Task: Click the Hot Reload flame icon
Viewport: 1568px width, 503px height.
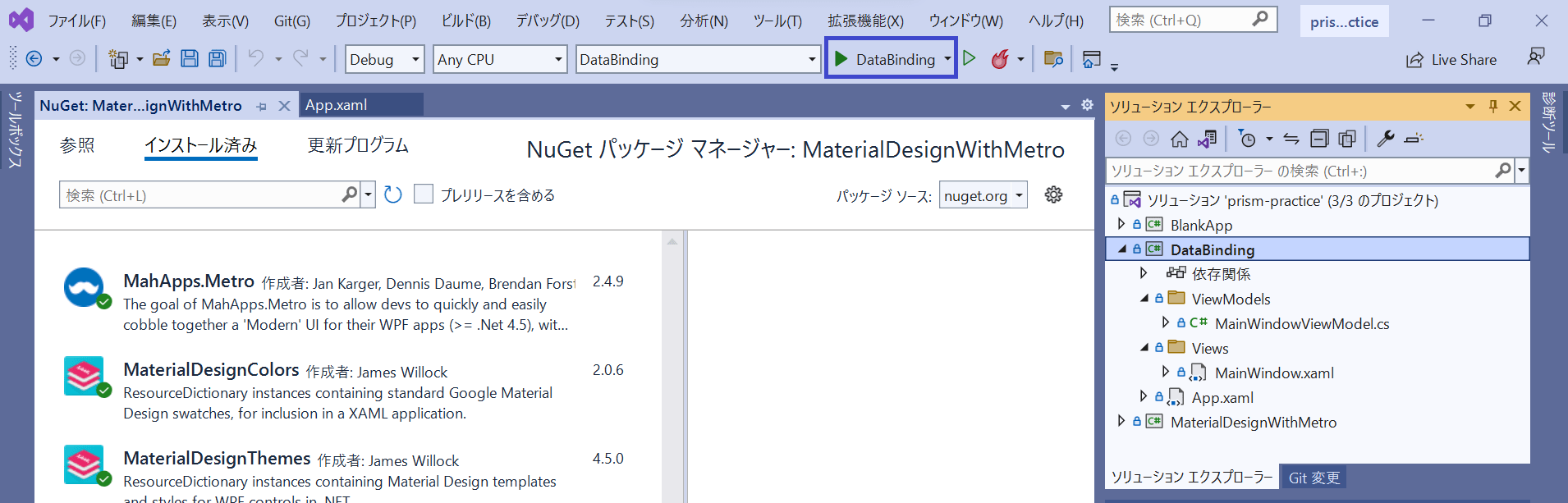Action: 1000,59
